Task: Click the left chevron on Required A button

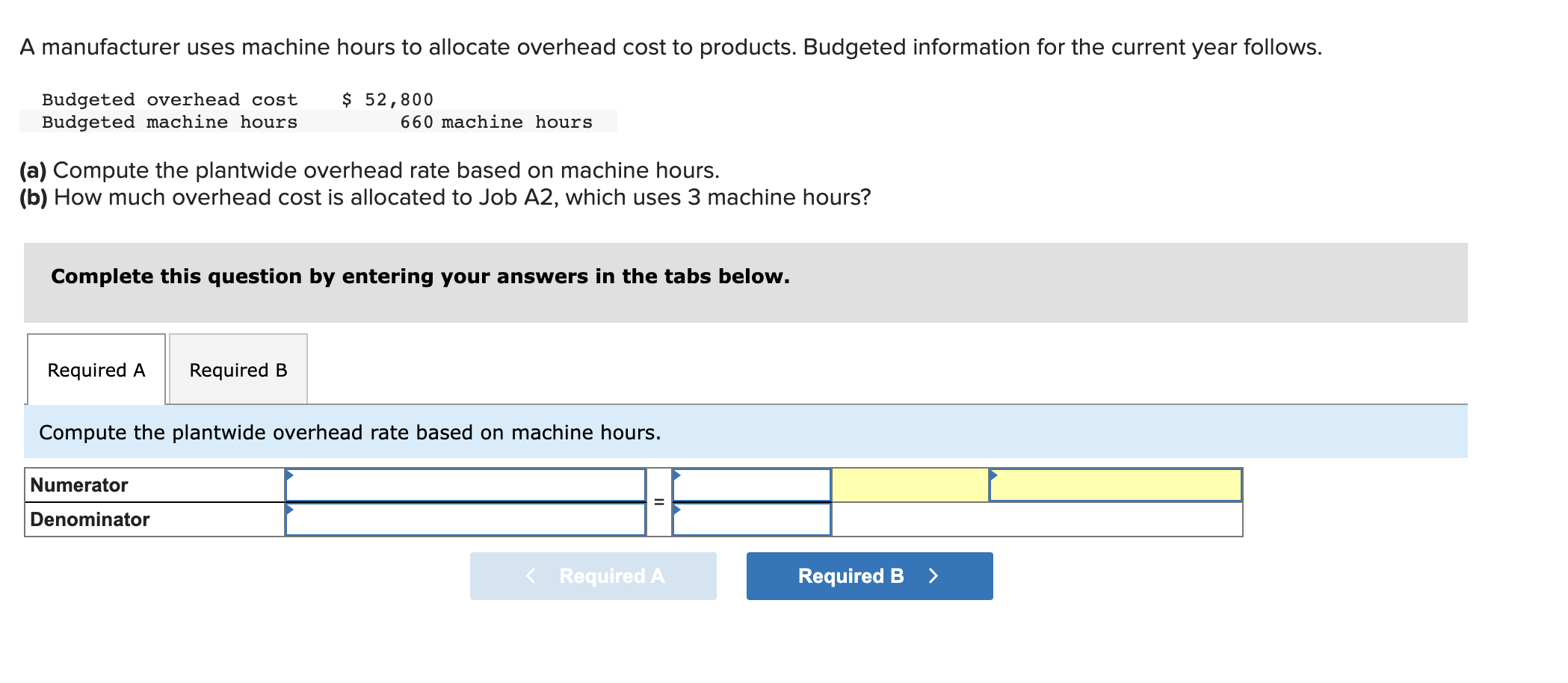Action: tap(530, 575)
